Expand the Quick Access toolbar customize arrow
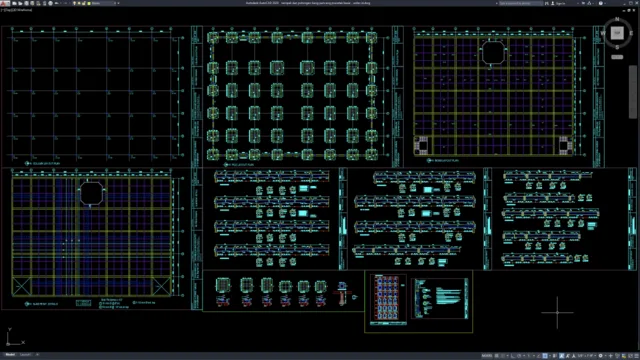640x360 pixels. point(118,3)
